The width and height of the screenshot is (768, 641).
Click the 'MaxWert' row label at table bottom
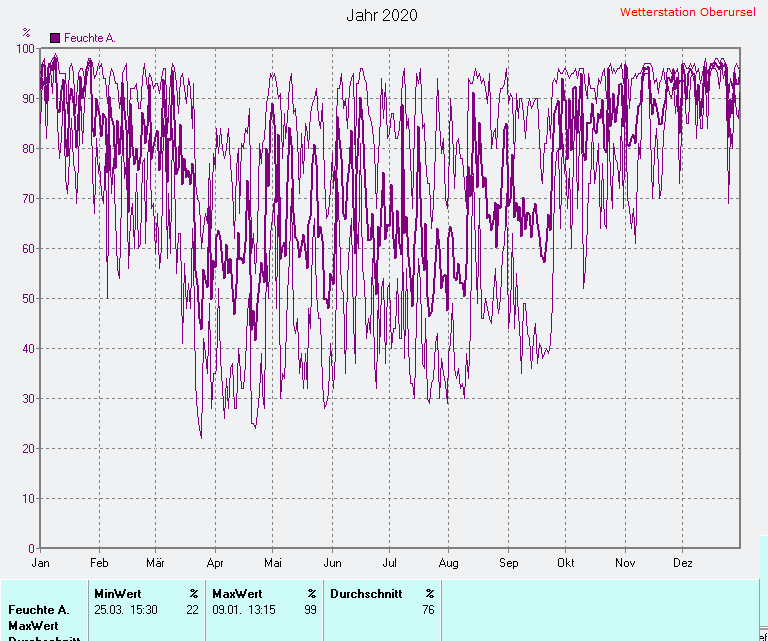tap(33, 626)
